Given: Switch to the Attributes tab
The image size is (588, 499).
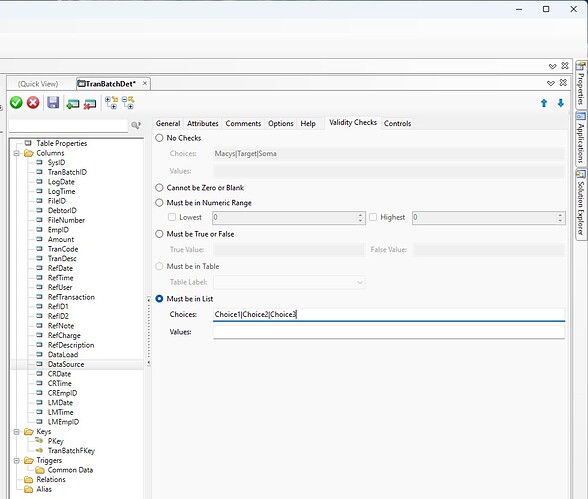Looking at the screenshot, I should tap(202, 123).
